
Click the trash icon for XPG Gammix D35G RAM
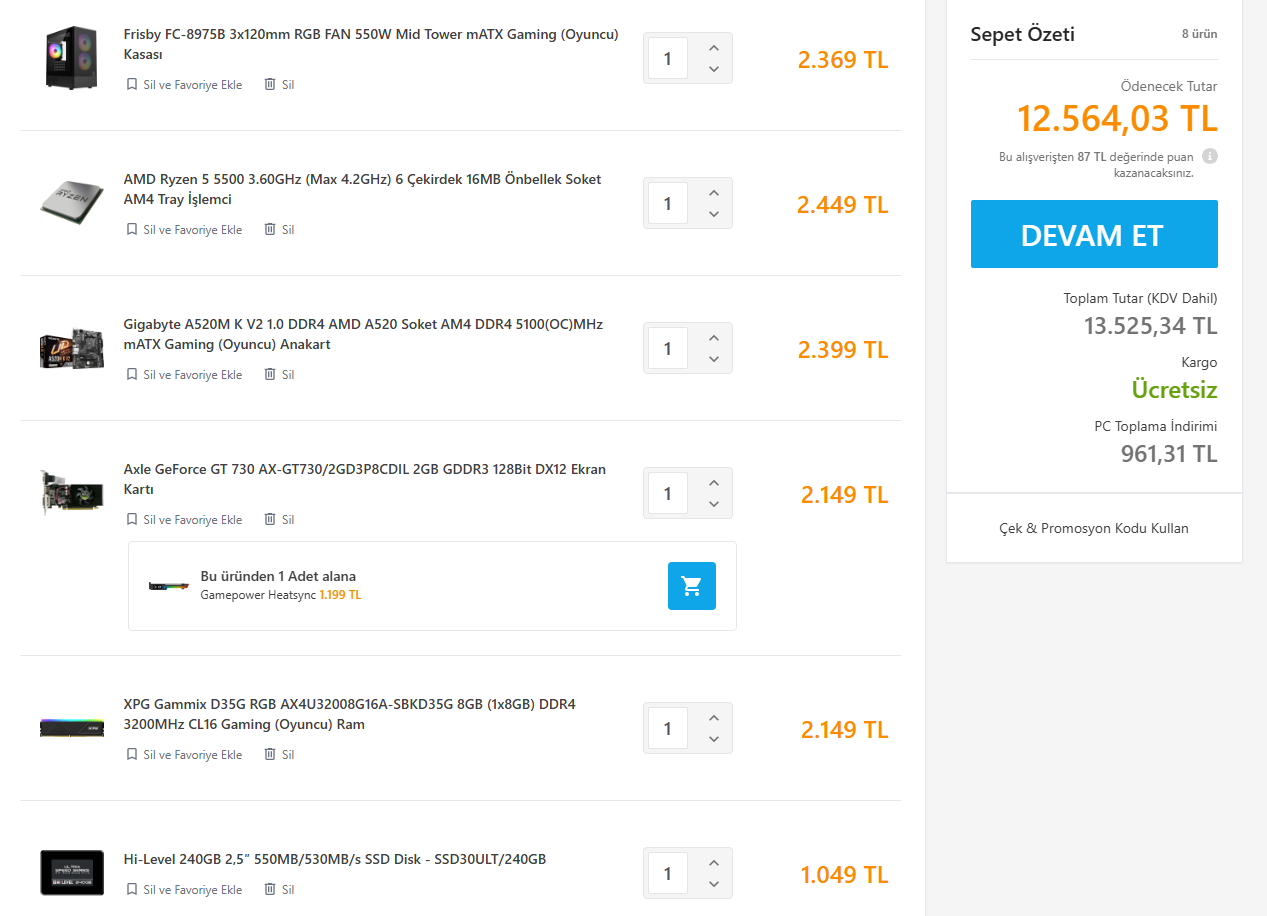pos(269,755)
